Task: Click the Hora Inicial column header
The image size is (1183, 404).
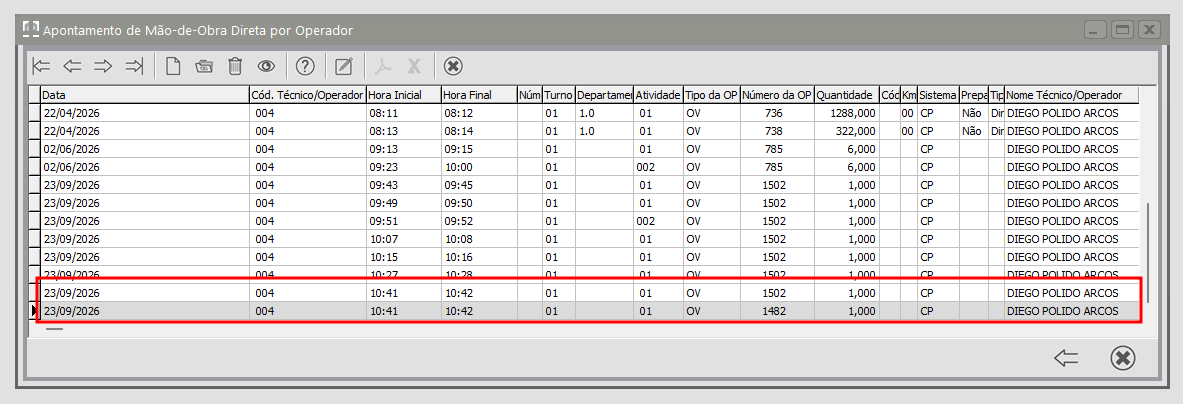Action: [x=404, y=95]
